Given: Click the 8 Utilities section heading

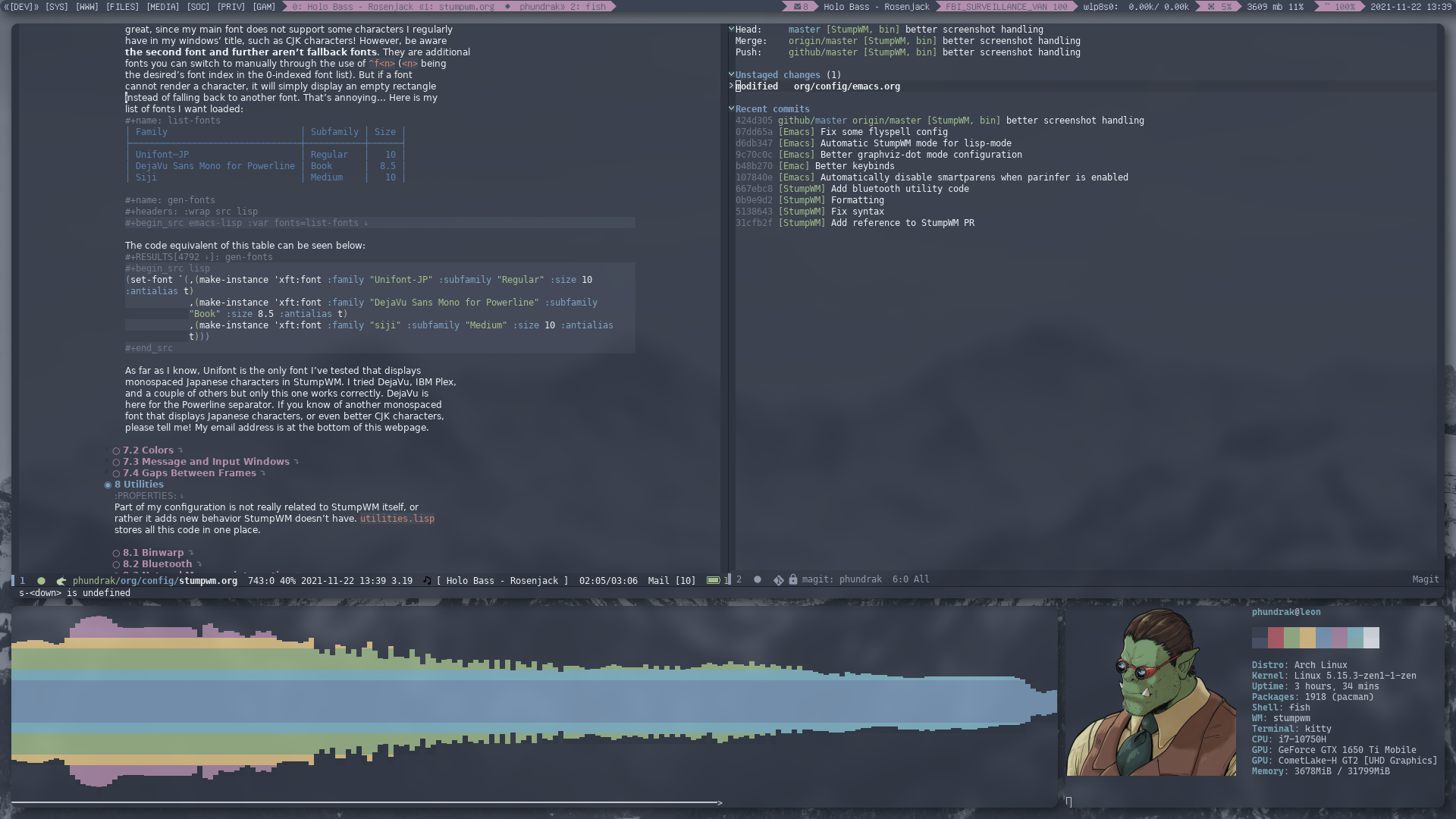Looking at the screenshot, I should (x=139, y=484).
